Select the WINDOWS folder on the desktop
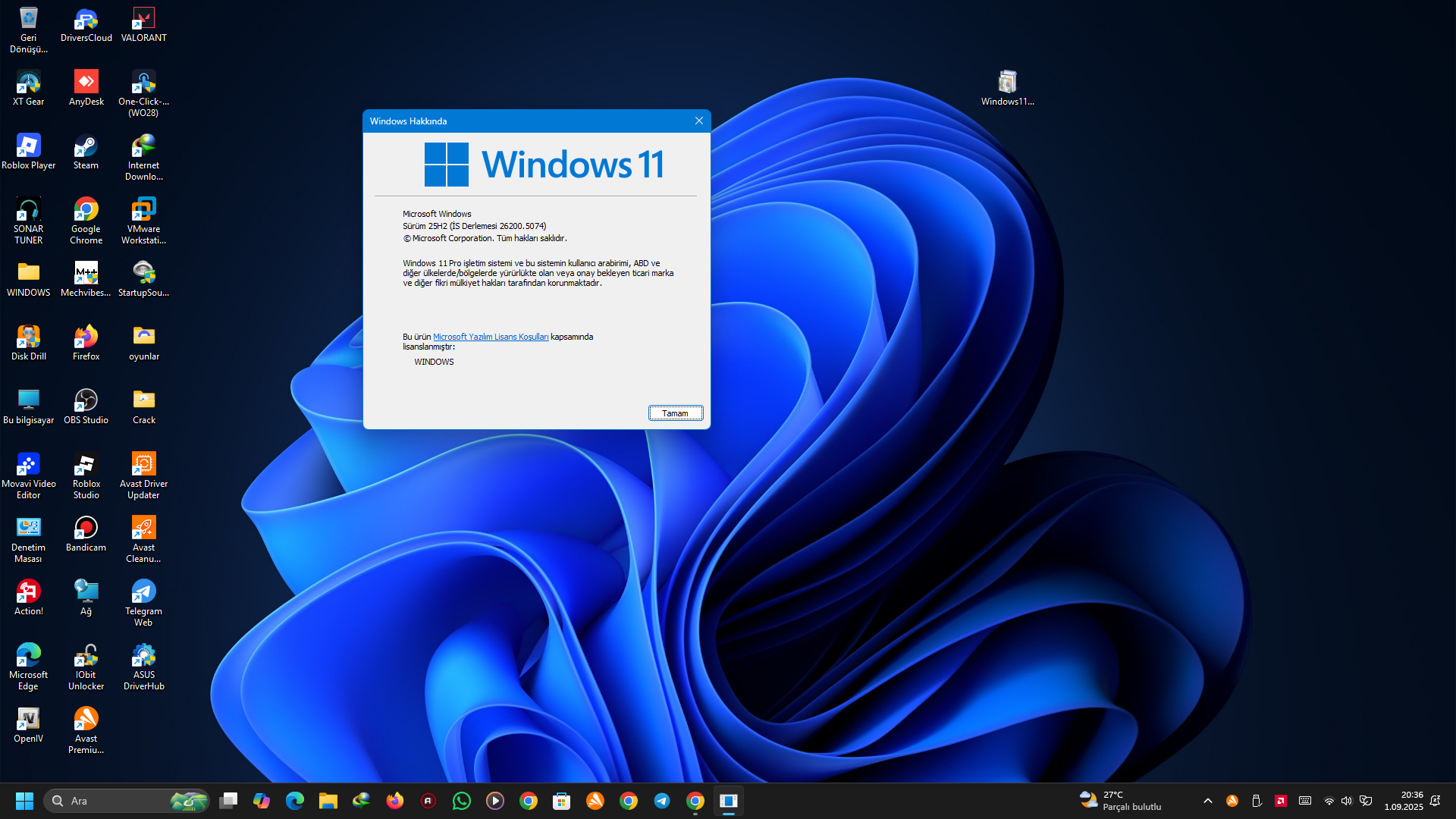Image resolution: width=1456 pixels, height=819 pixels. pos(29,280)
